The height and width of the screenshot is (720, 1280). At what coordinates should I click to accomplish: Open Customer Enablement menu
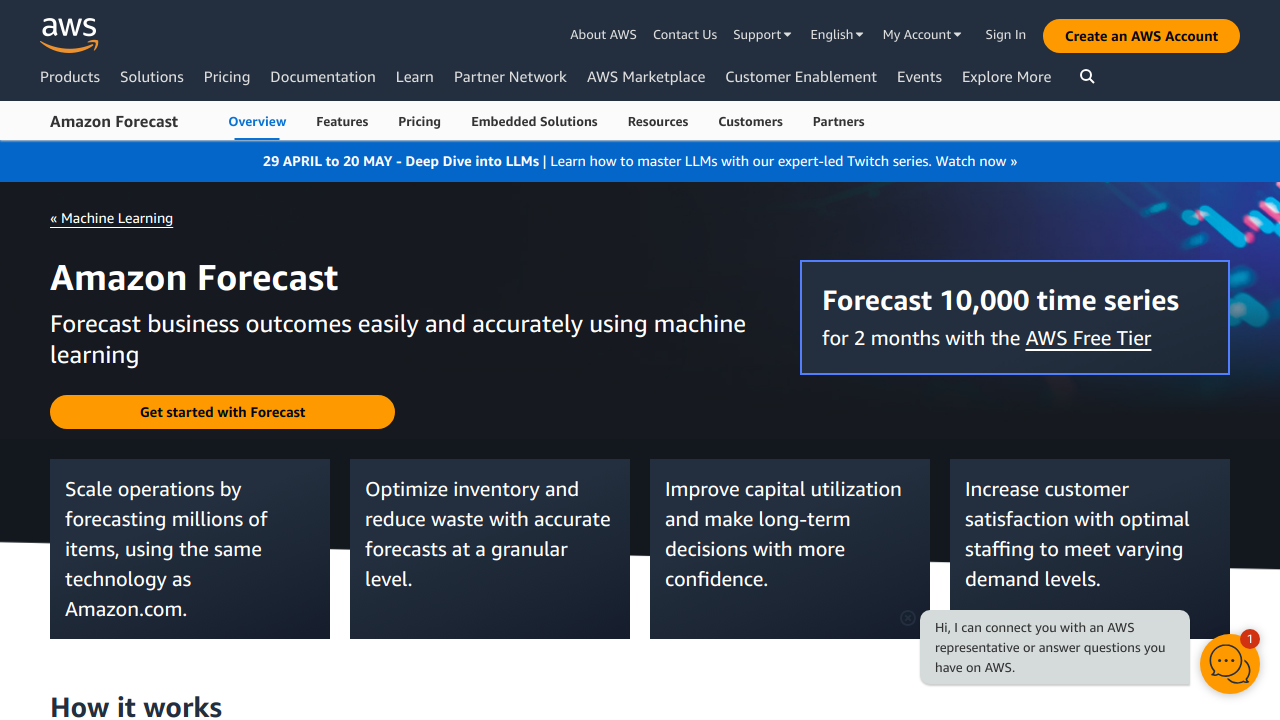coord(801,77)
